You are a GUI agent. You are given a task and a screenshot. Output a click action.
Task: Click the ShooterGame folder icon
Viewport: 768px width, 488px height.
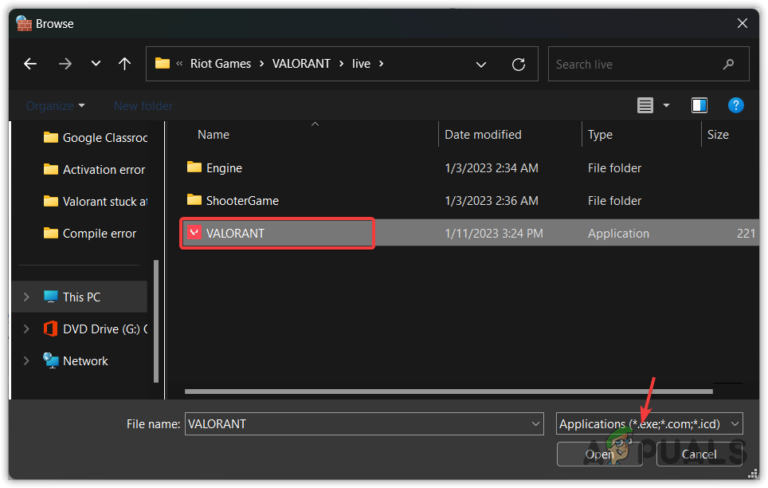(194, 200)
